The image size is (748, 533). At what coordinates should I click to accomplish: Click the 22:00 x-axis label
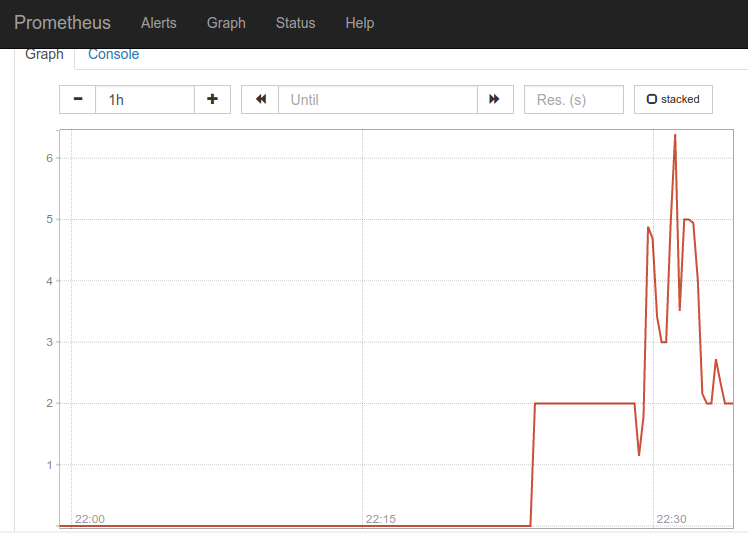point(90,519)
